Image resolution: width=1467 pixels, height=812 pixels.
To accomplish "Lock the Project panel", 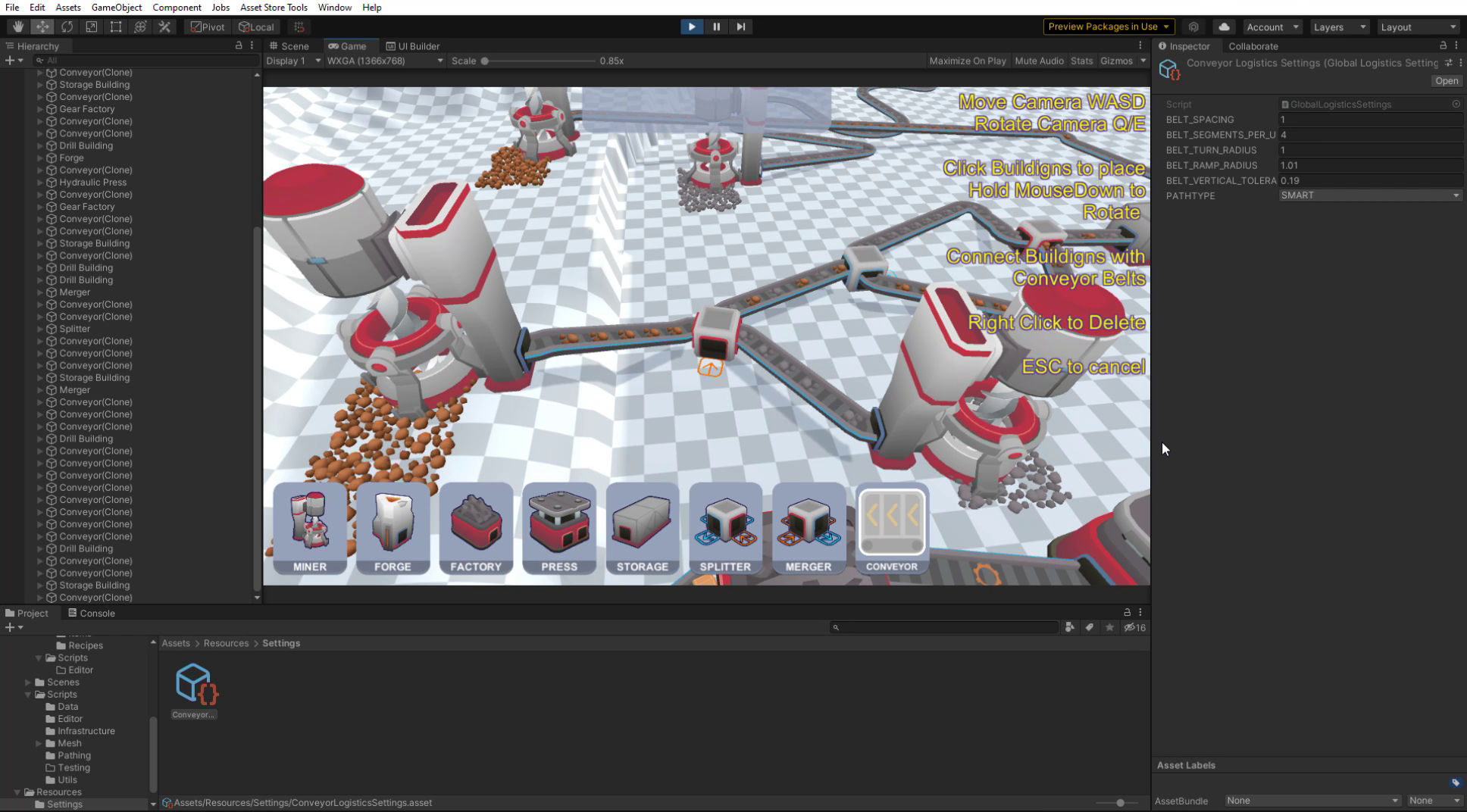I will pos(1127,612).
